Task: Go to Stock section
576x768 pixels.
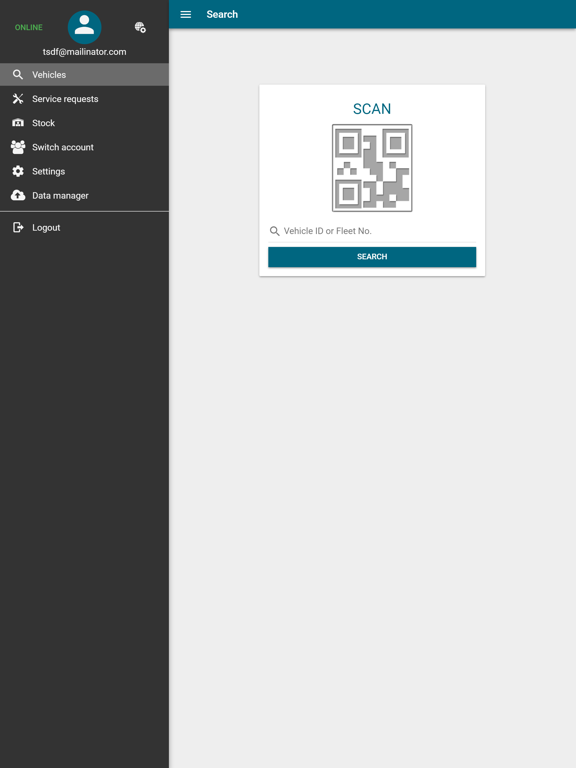Action: (84, 123)
